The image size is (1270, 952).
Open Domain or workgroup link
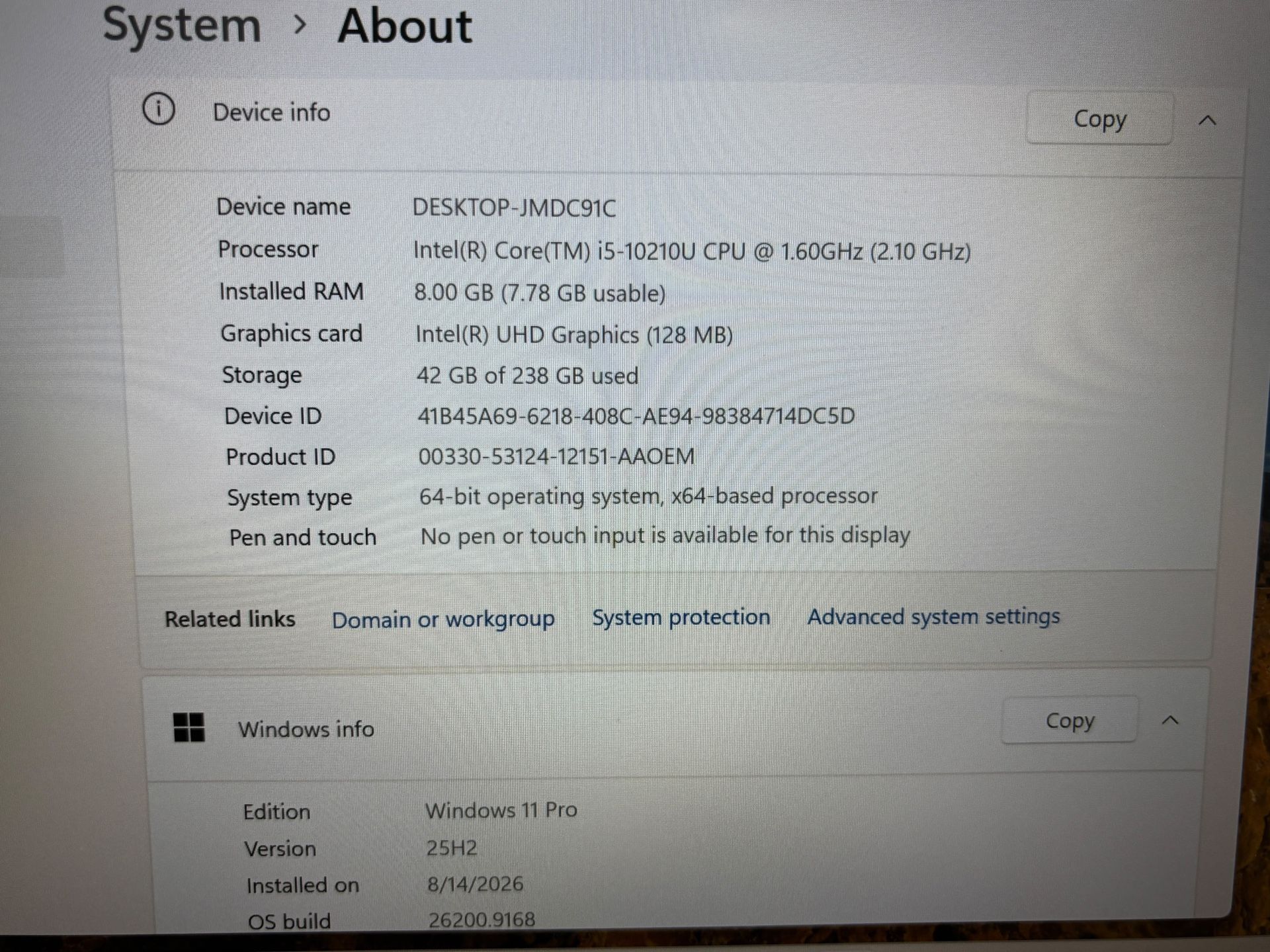[x=443, y=619]
